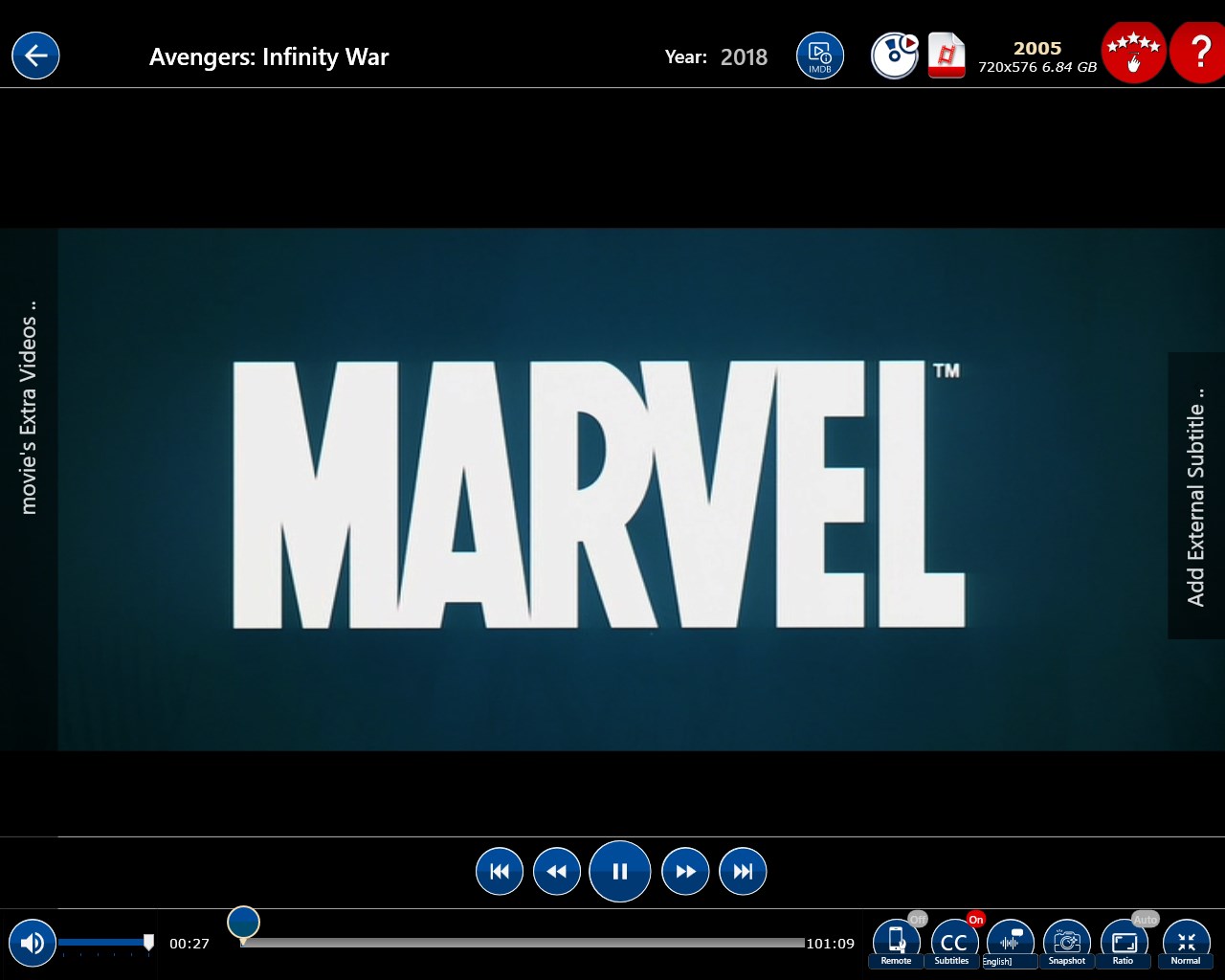The width and height of the screenshot is (1225, 980).
Task: Turn off Subtitles with the CC button
Action: coord(952,942)
